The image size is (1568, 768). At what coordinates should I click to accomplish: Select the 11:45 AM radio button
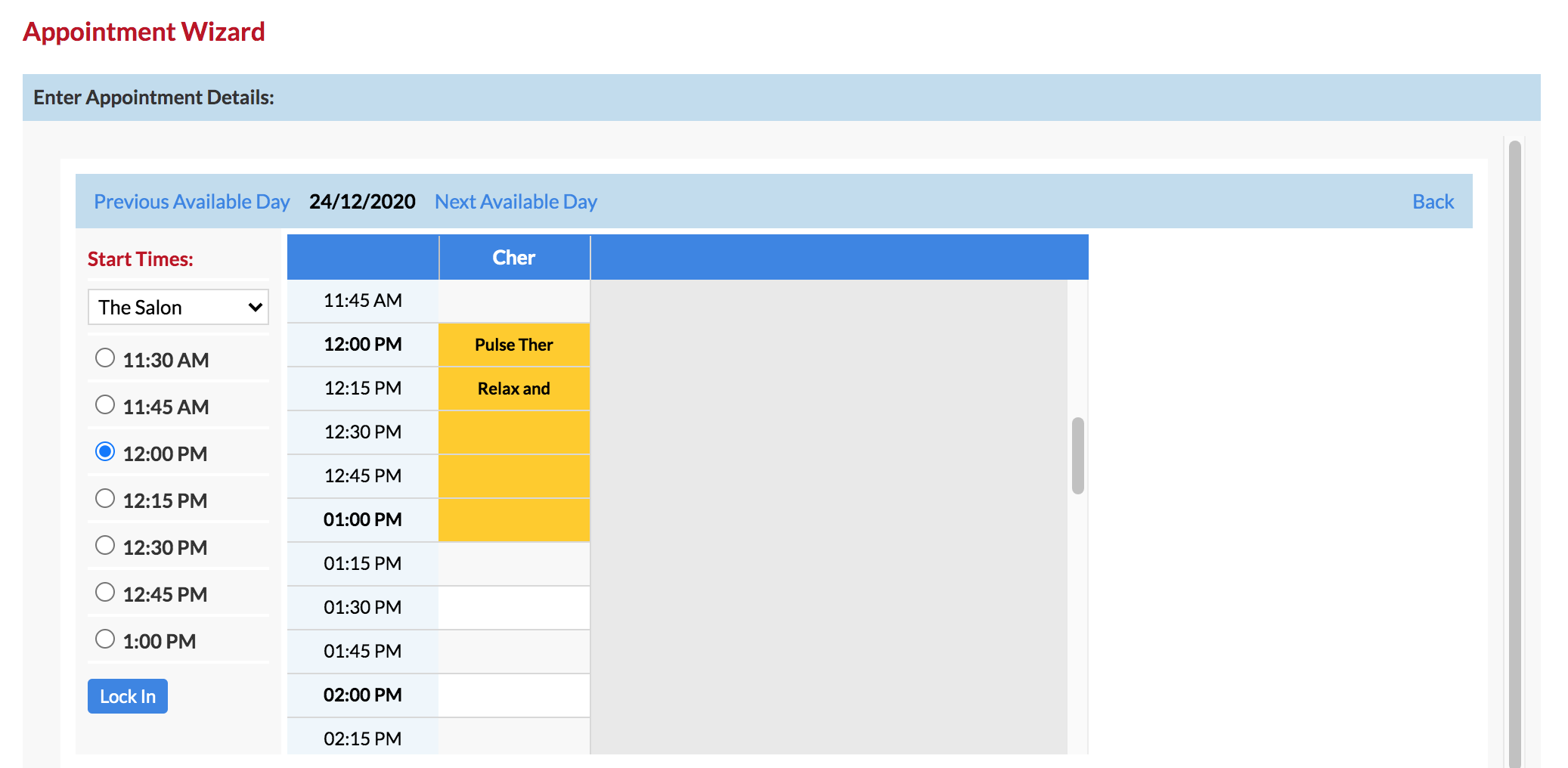(105, 404)
